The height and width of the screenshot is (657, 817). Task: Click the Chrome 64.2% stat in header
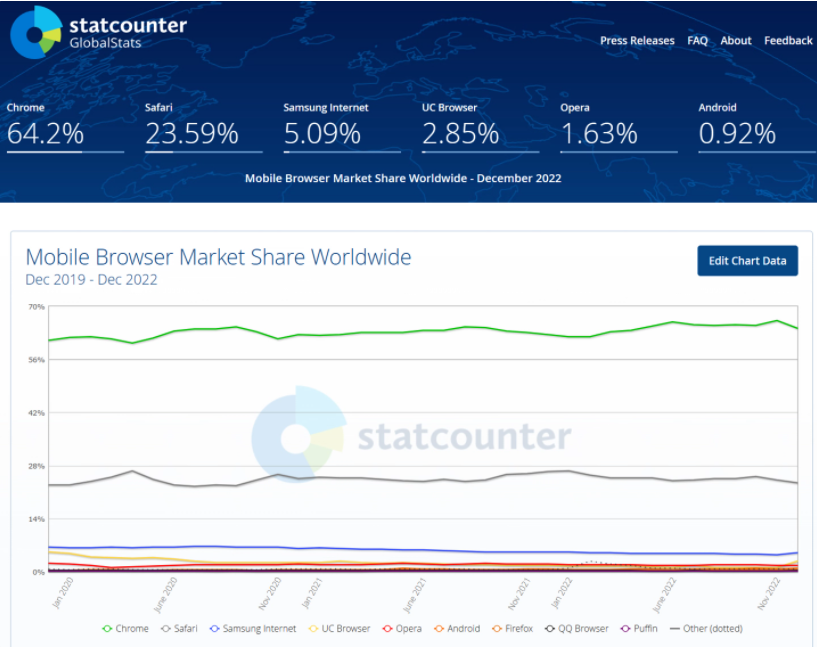point(45,133)
